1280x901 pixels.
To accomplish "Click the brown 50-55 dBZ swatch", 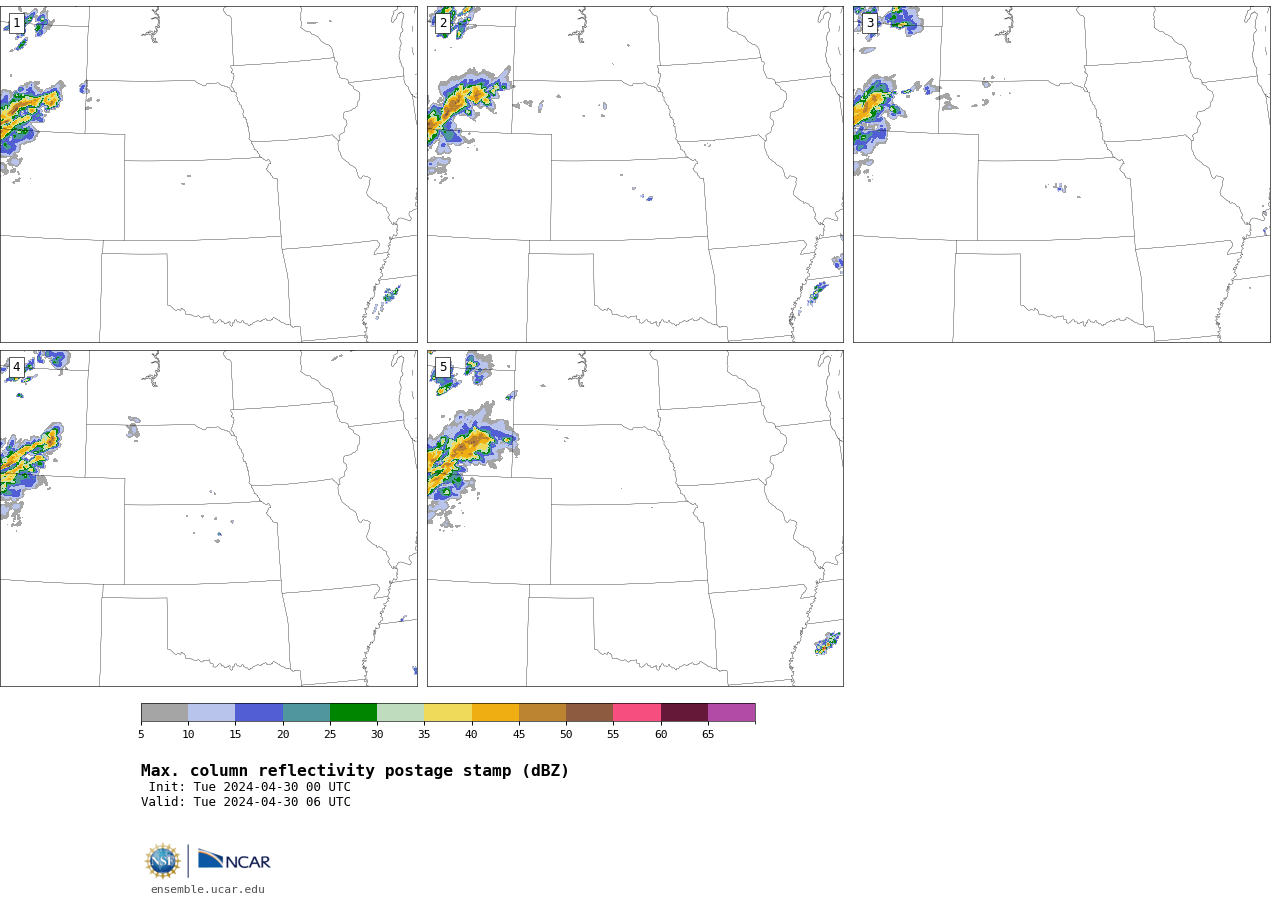I will pyautogui.click(x=589, y=713).
